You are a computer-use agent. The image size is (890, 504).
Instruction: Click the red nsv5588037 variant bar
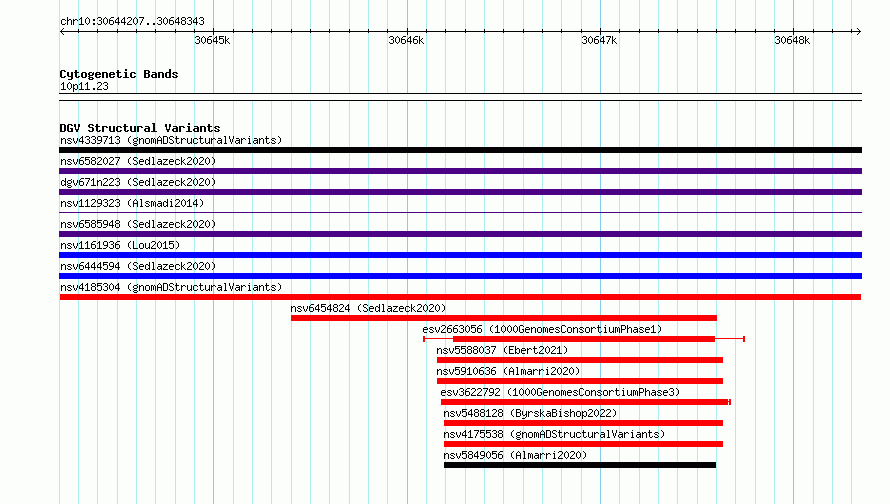(580, 360)
